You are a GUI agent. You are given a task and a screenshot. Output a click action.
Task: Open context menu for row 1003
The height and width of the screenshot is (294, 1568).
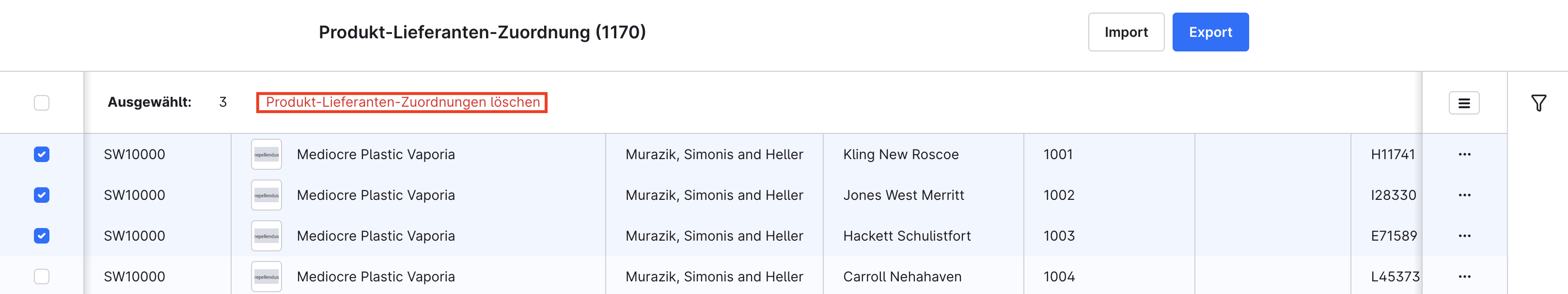1464,236
